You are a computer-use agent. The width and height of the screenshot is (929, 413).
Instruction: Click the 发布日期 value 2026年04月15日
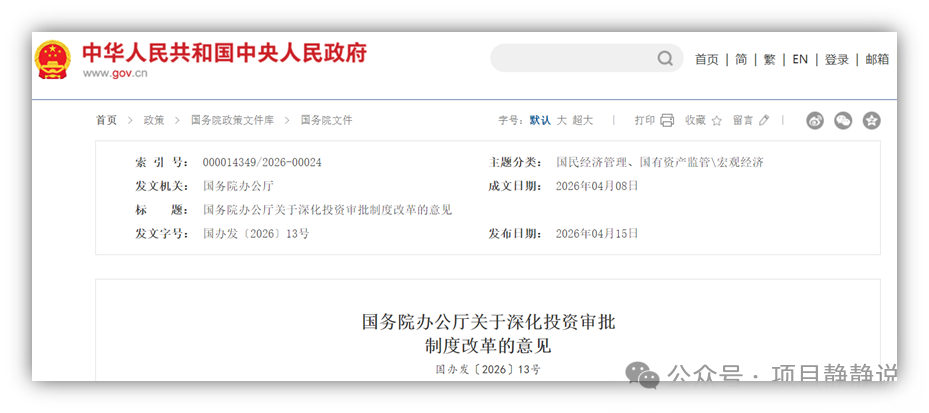[597, 233]
